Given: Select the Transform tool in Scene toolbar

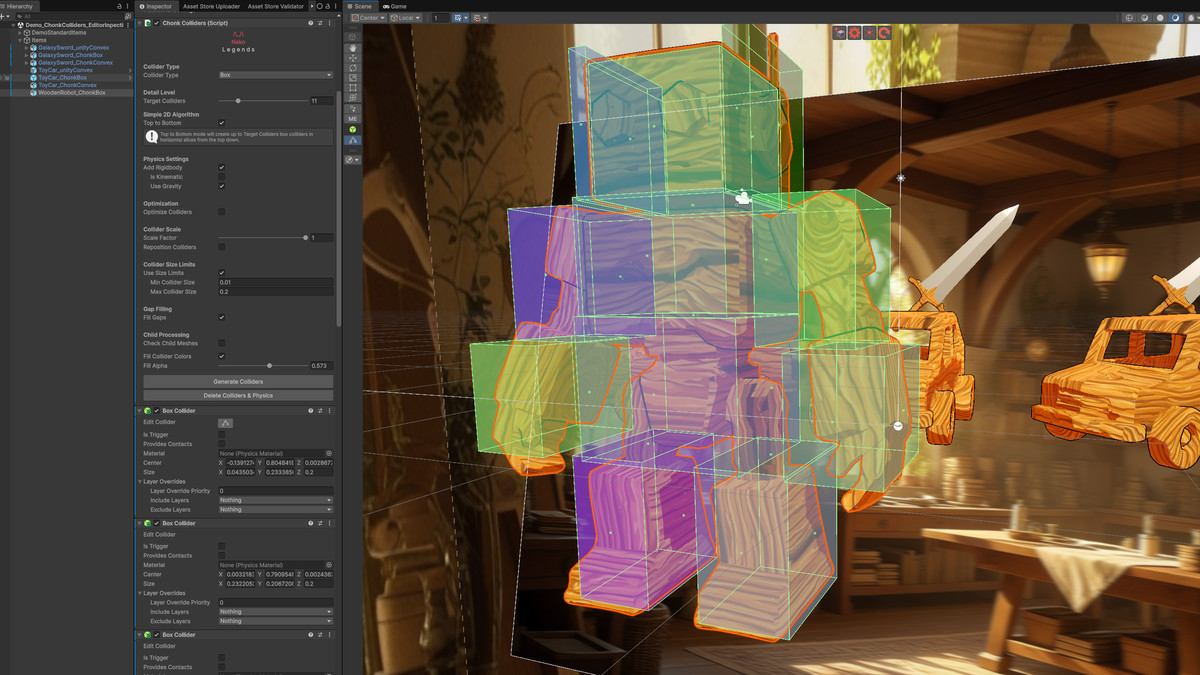Looking at the screenshot, I should click(x=352, y=98).
